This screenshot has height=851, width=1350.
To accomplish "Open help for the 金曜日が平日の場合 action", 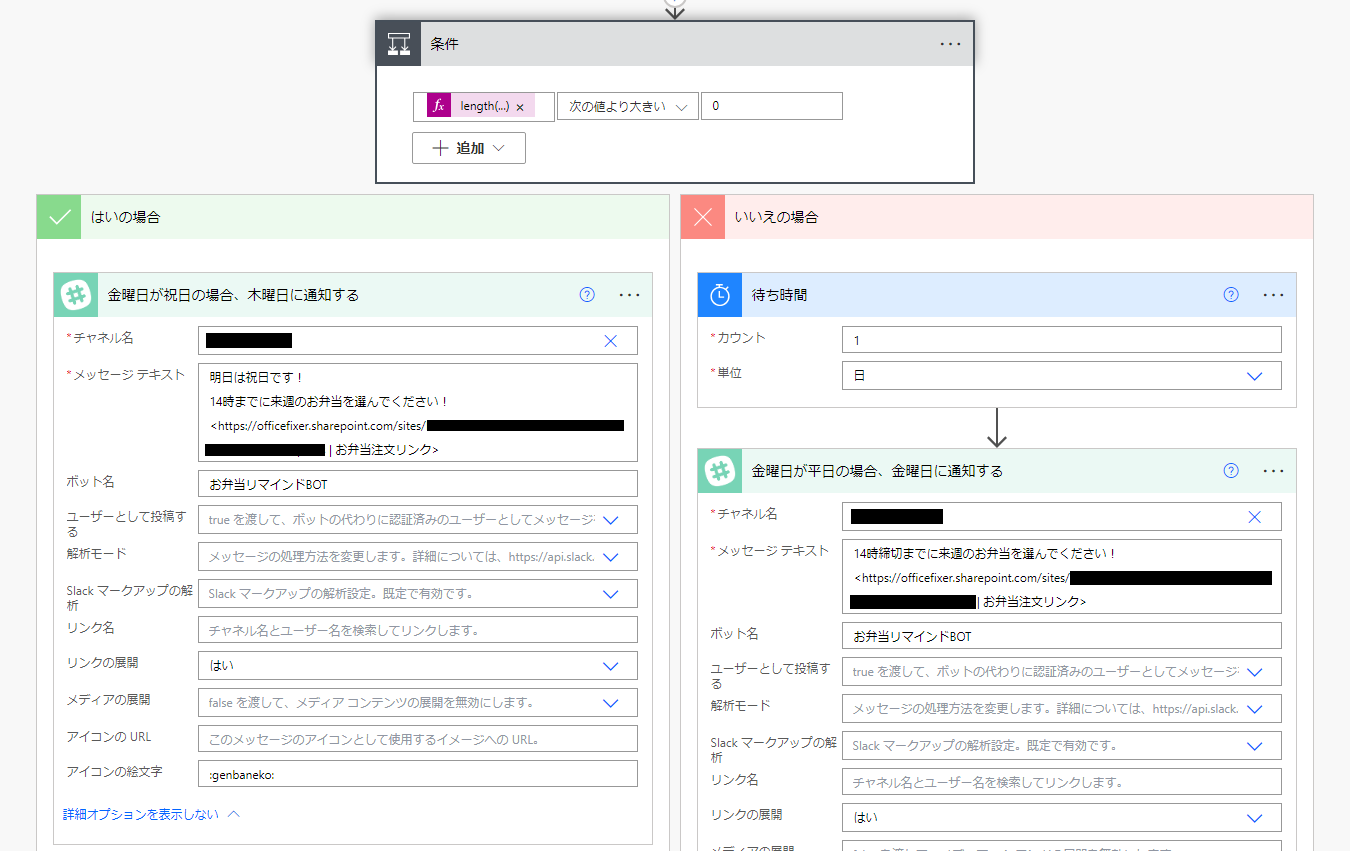I will click(x=1230, y=470).
